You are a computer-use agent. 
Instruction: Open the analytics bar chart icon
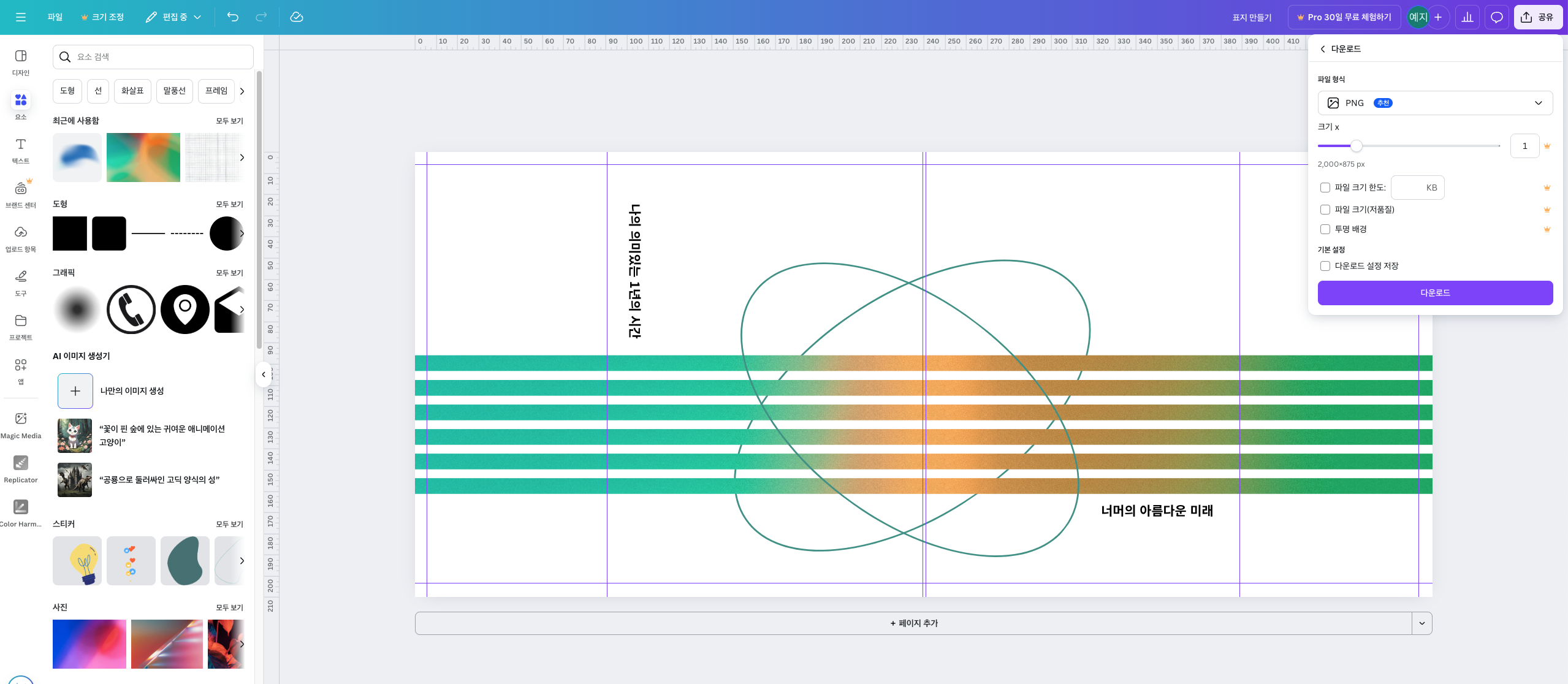1467,17
